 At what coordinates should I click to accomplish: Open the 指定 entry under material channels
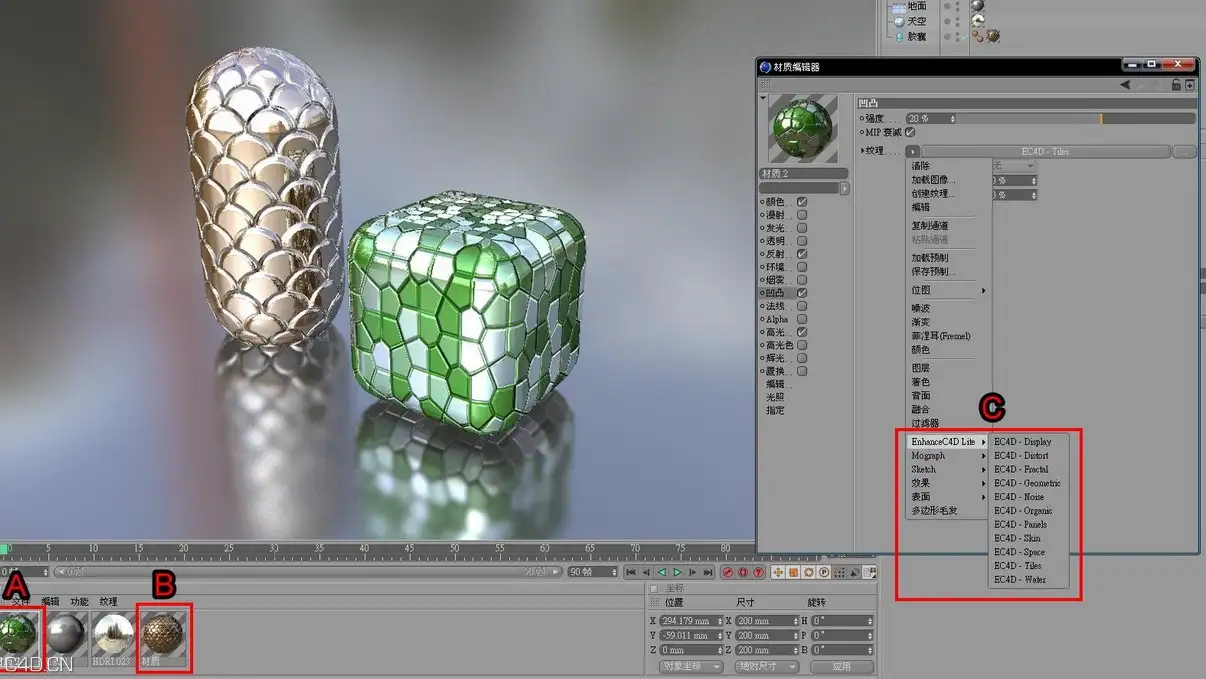pos(776,410)
